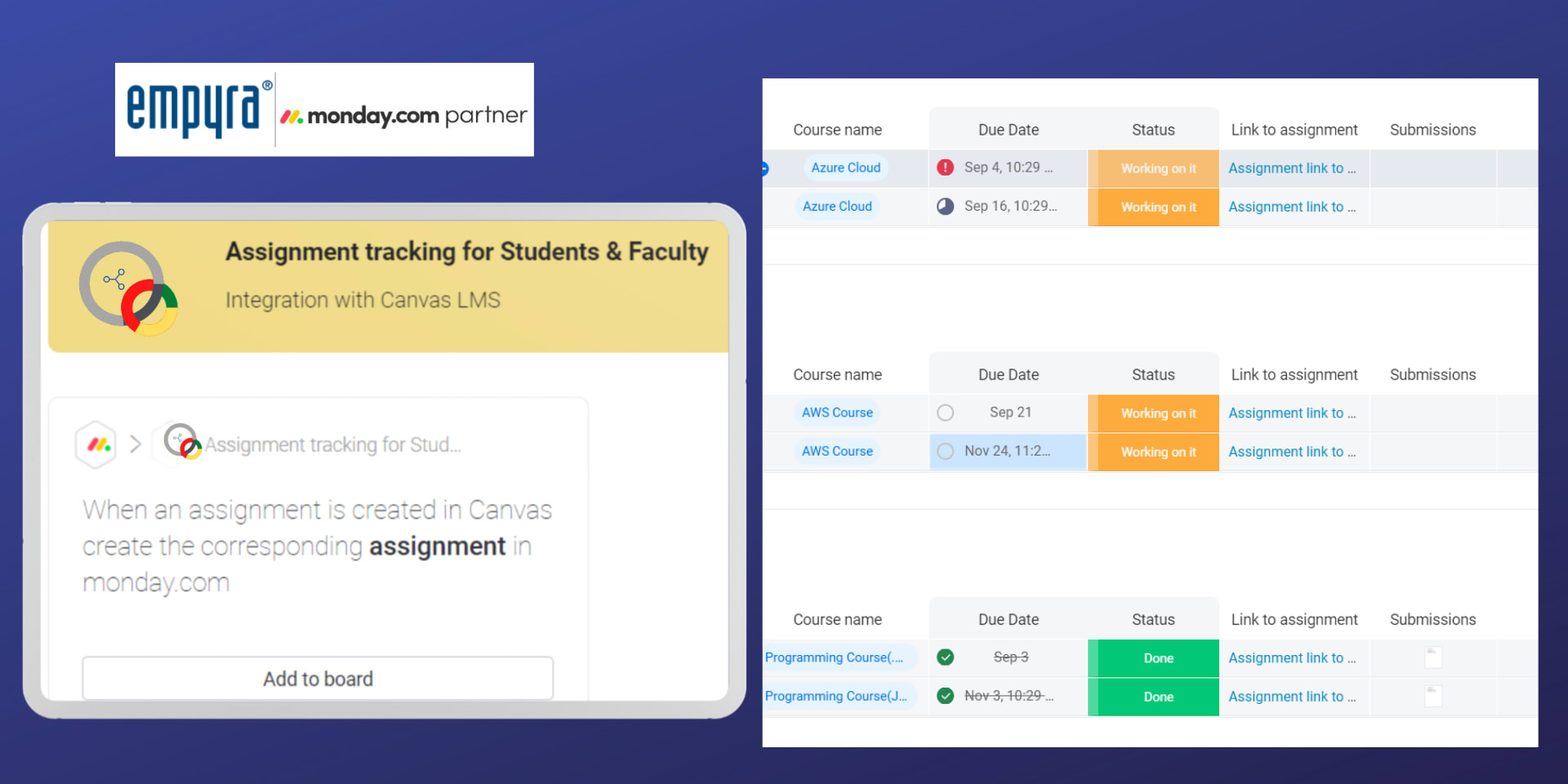This screenshot has width=1568, height=784.
Task: Click Programming Course tag in Sep 3 row
Action: click(x=839, y=657)
